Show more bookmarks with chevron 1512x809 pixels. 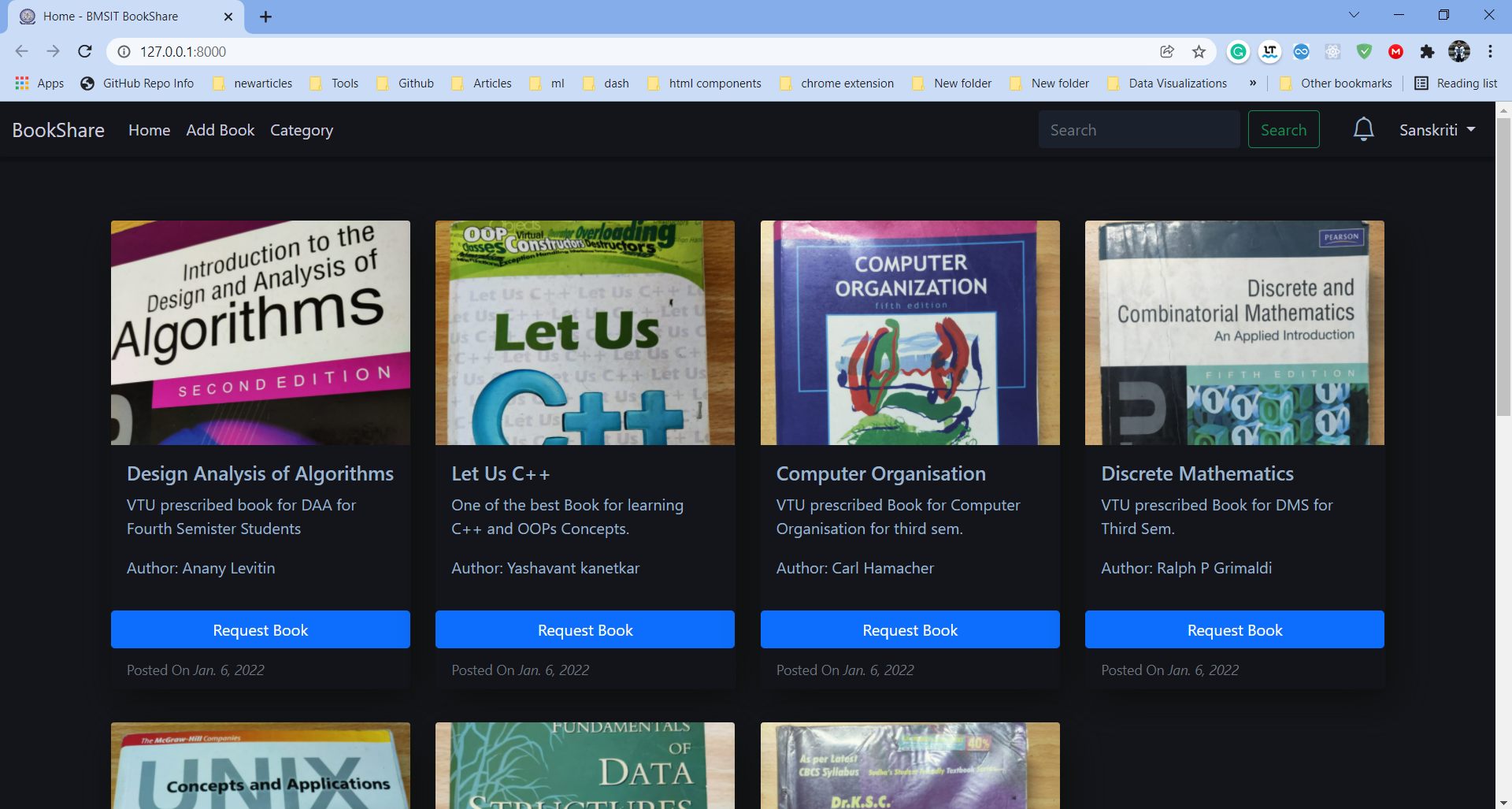(x=1252, y=83)
